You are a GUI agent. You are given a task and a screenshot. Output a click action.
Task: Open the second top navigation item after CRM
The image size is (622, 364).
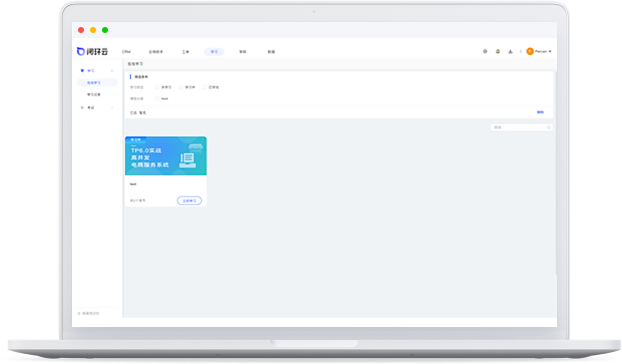tap(156, 52)
